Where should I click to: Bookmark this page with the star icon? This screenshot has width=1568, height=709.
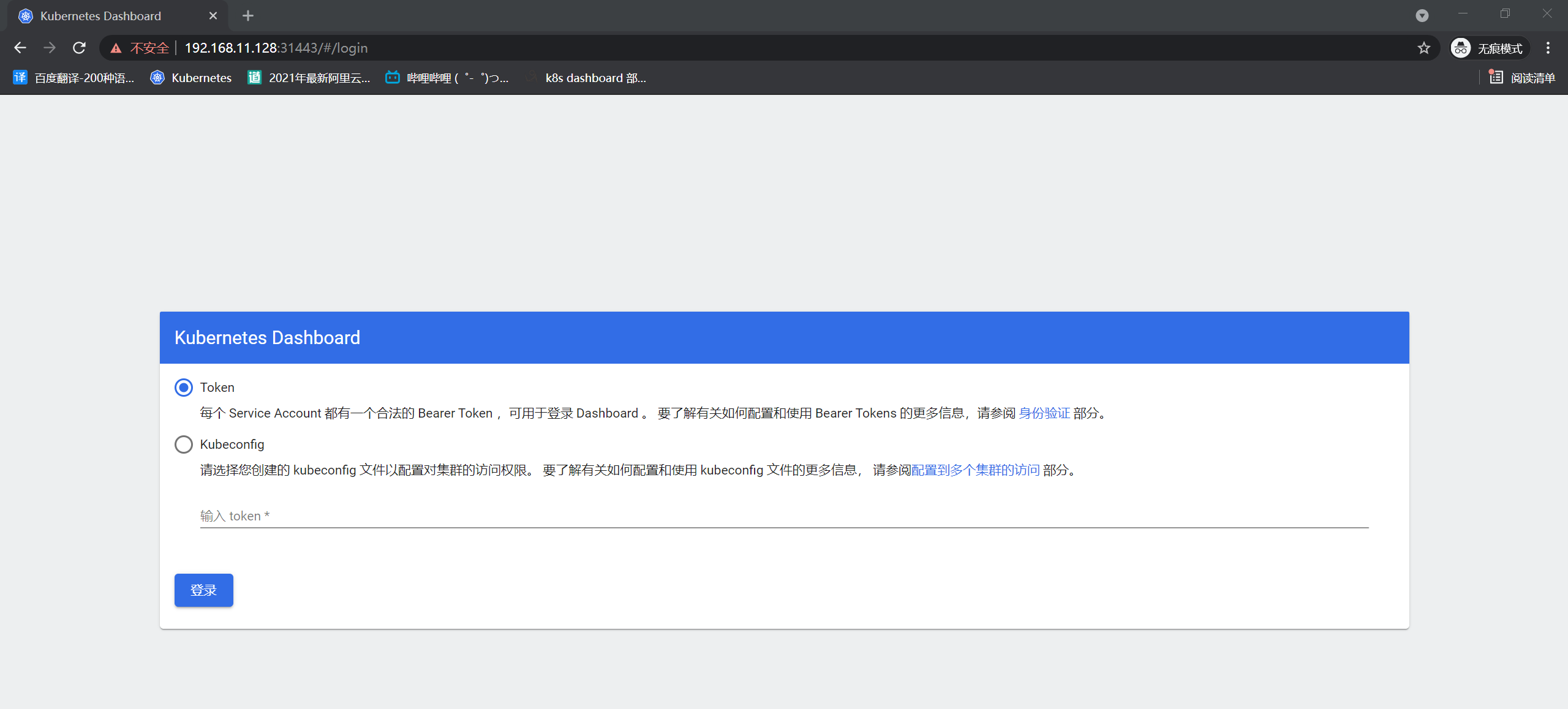click(1424, 47)
